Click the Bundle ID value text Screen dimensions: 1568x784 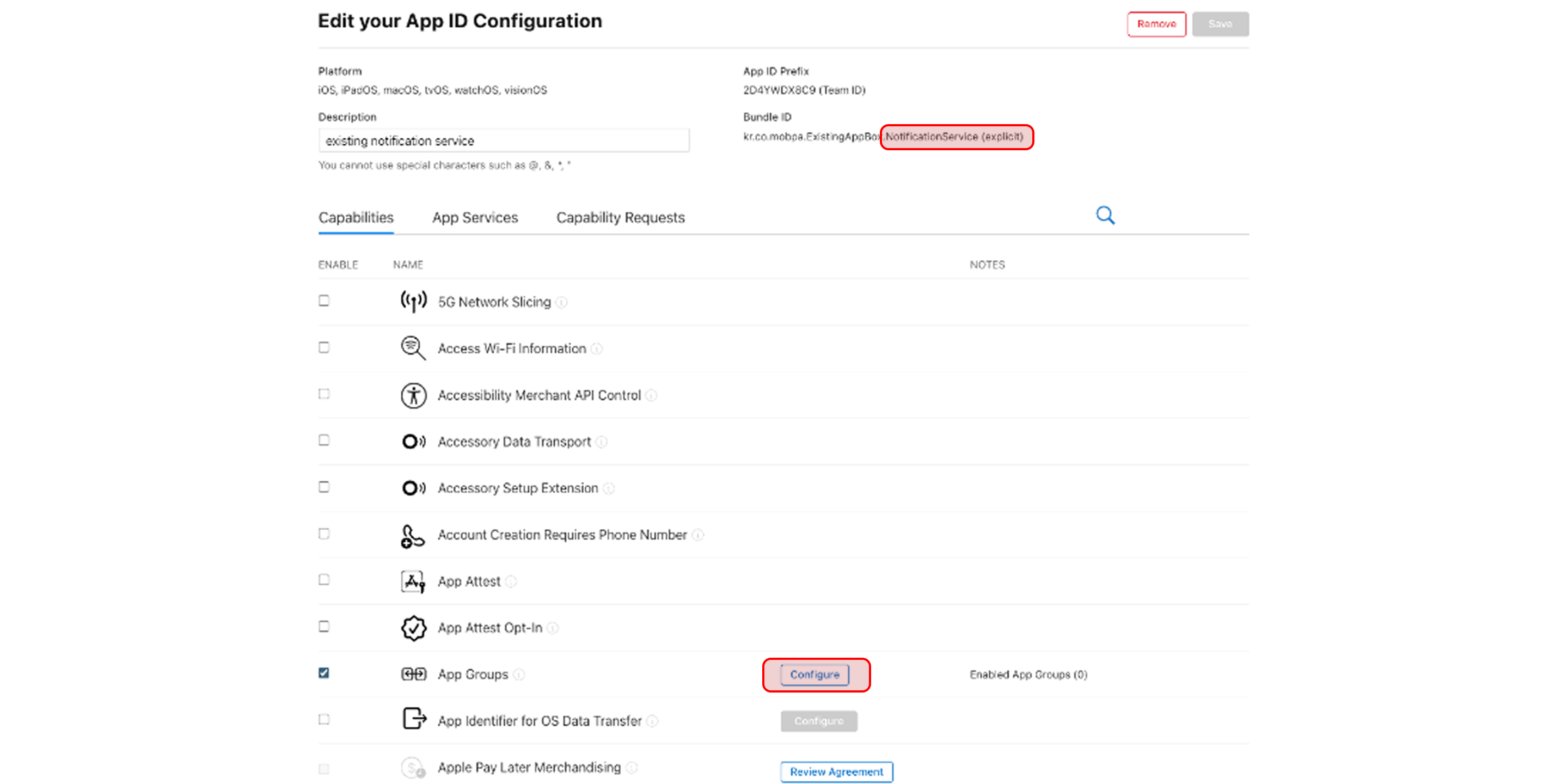click(x=883, y=137)
